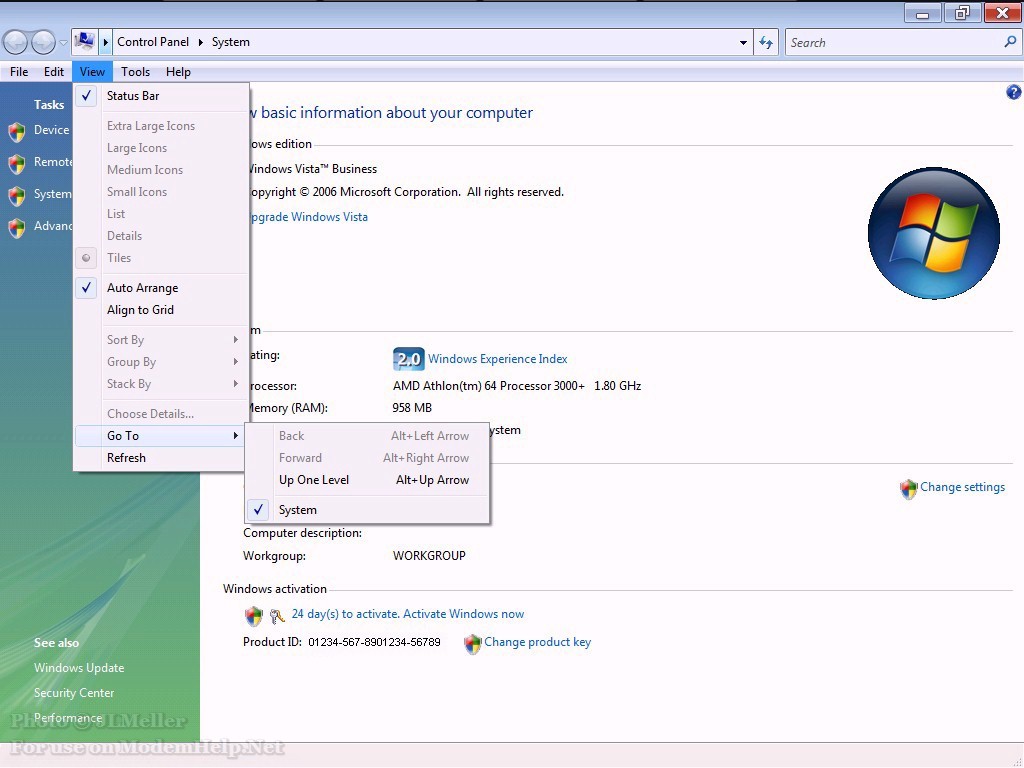Image resolution: width=1024 pixels, height=768 pixels.
Task: Expand the Sort By submenu
Action: tap(161, 340)
